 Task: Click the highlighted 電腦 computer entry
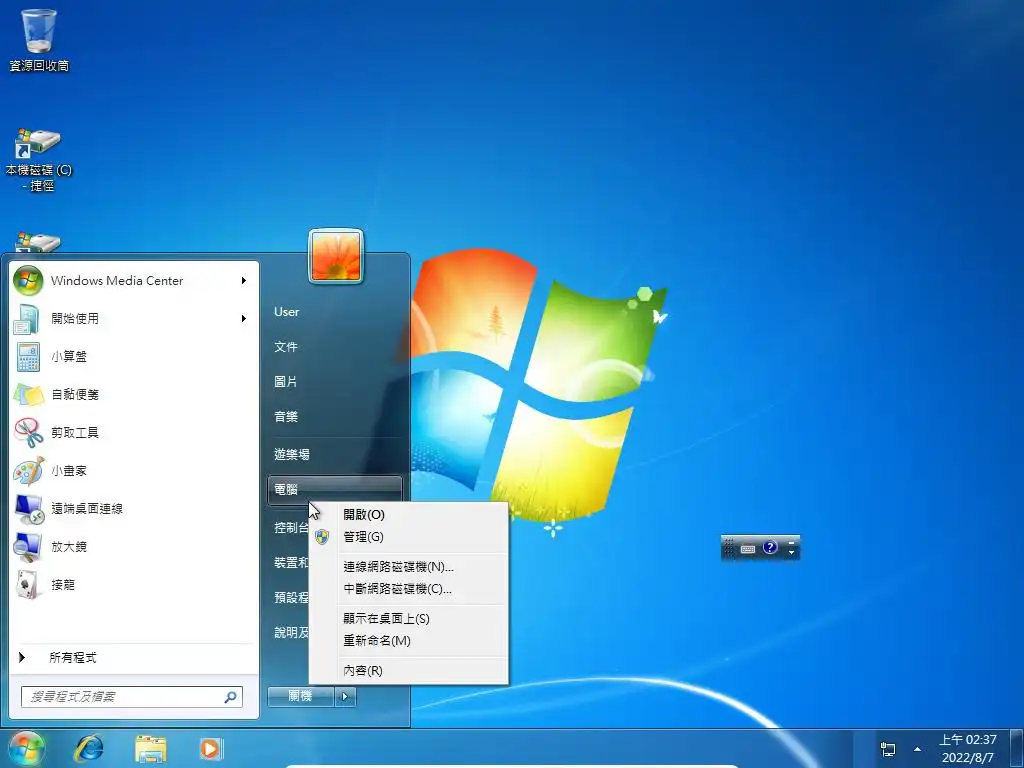coord(335,489)
